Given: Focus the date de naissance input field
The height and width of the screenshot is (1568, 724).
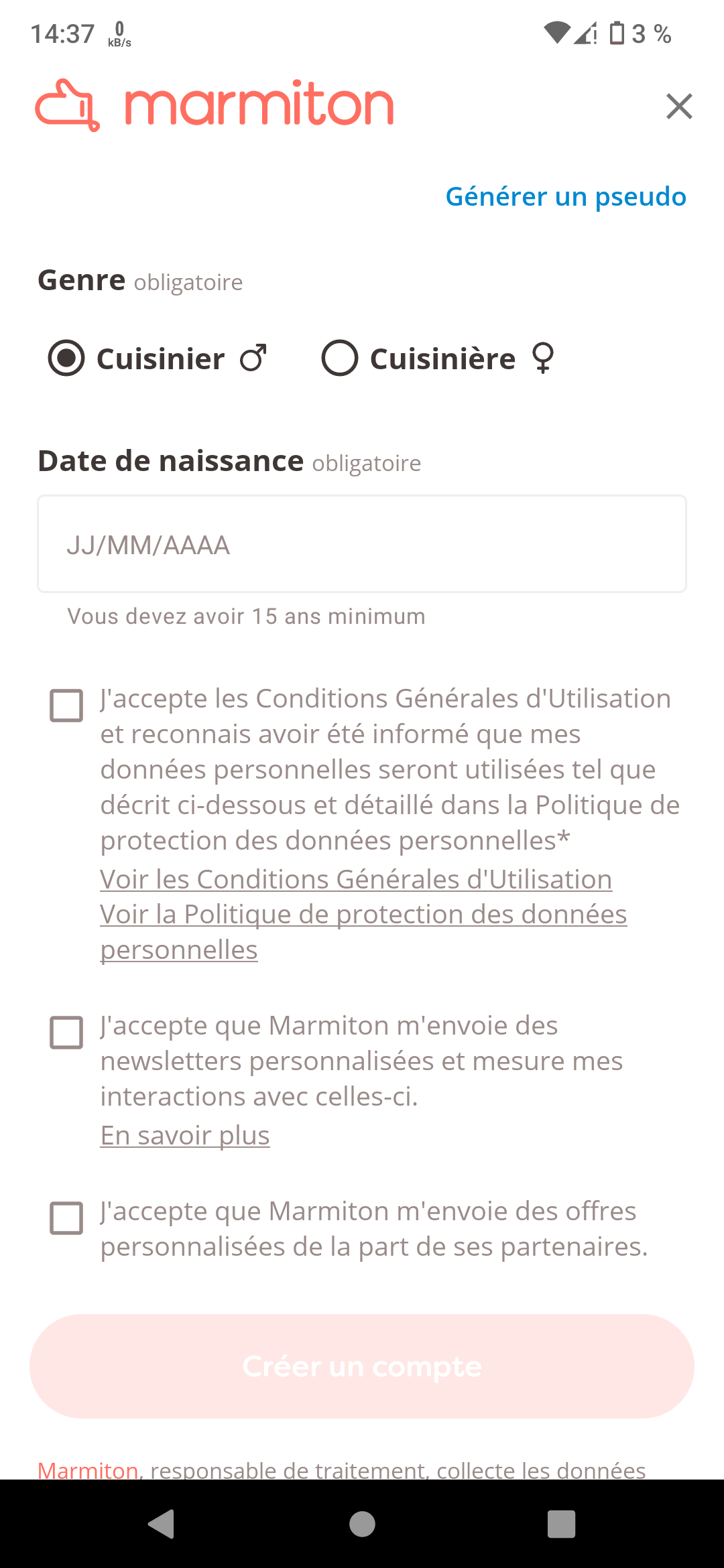Looking at the screenshot, I should tap(362, 544).
